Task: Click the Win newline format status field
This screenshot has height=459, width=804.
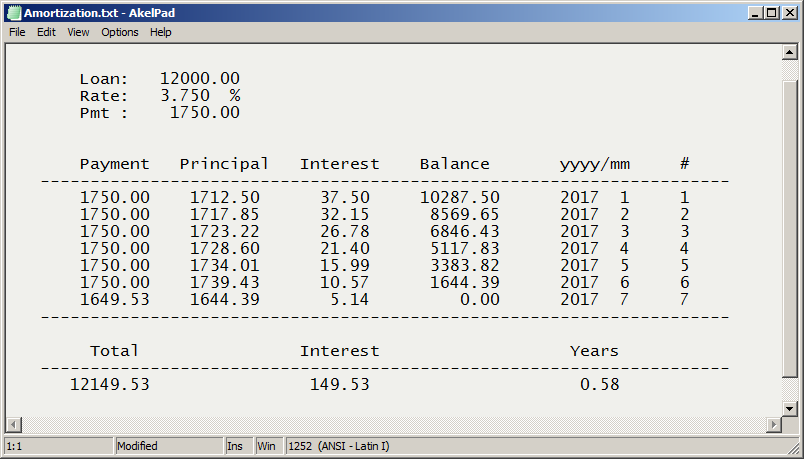Action: [267, 446]
